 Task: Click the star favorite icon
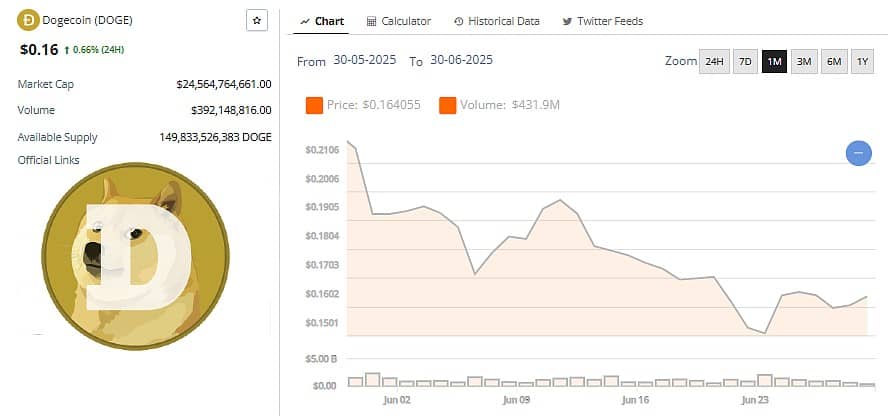click(257, 21)
